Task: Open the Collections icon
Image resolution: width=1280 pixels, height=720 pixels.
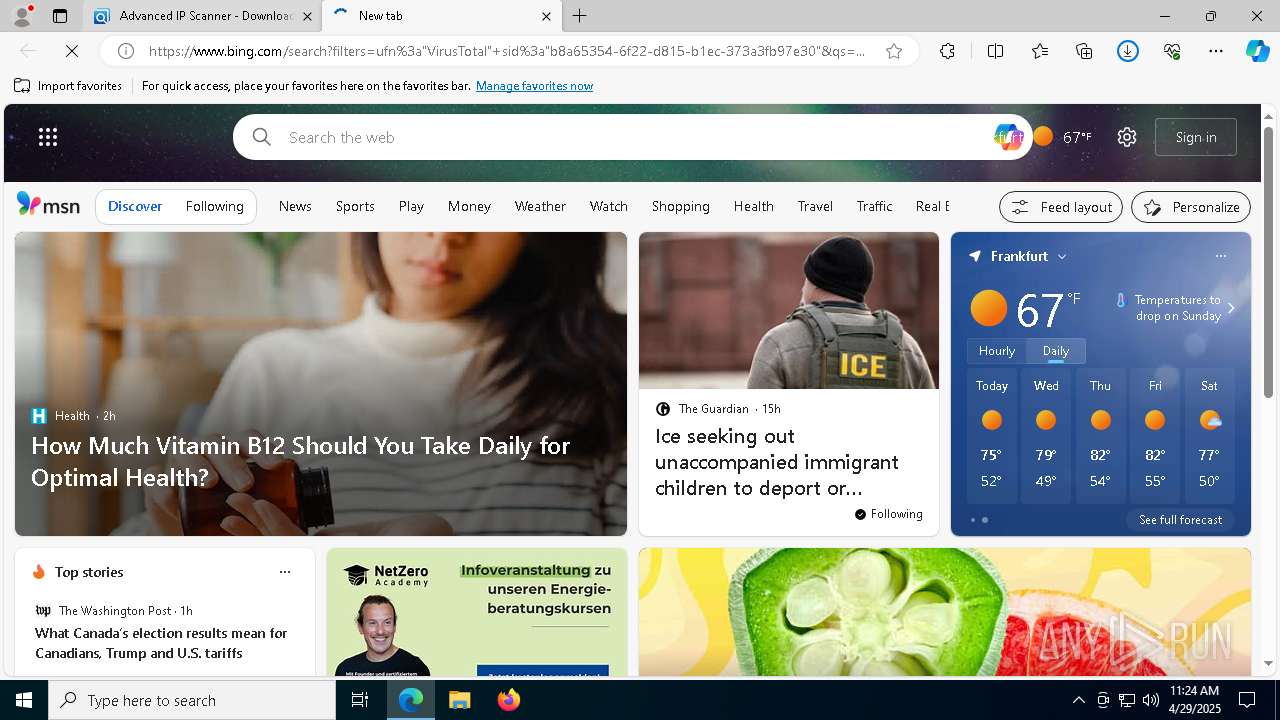Action: point(1084,51)
